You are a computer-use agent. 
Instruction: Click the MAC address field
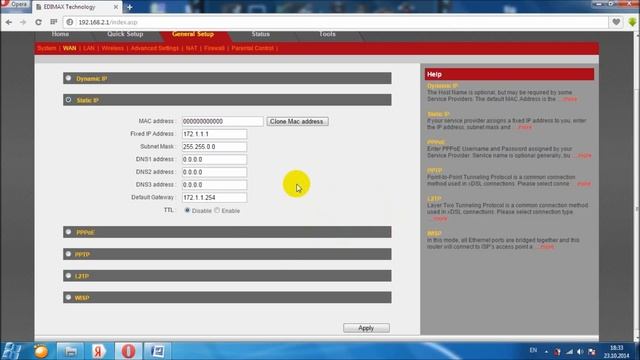[222, 121]
